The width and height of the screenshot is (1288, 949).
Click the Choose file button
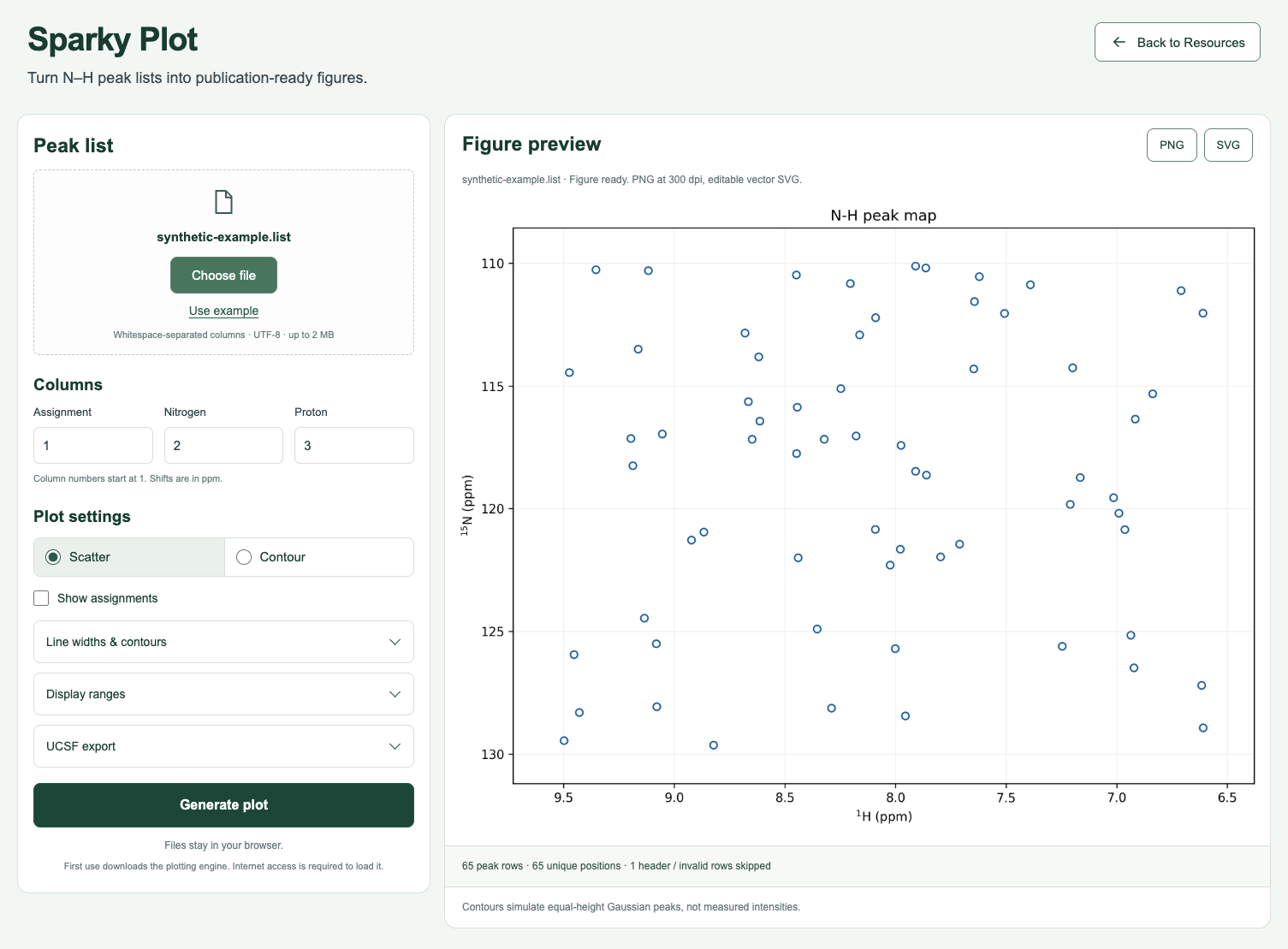click(223, 276)
